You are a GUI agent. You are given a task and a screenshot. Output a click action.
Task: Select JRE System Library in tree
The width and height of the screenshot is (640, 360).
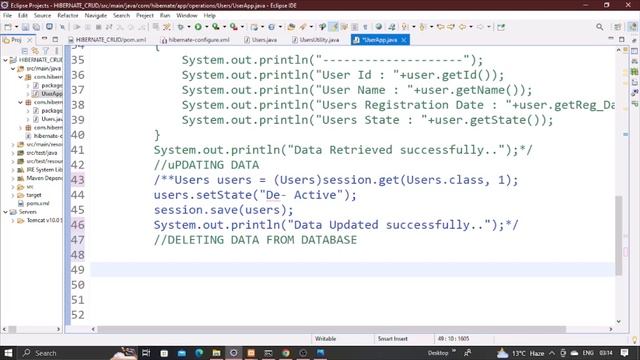[44, 170]
